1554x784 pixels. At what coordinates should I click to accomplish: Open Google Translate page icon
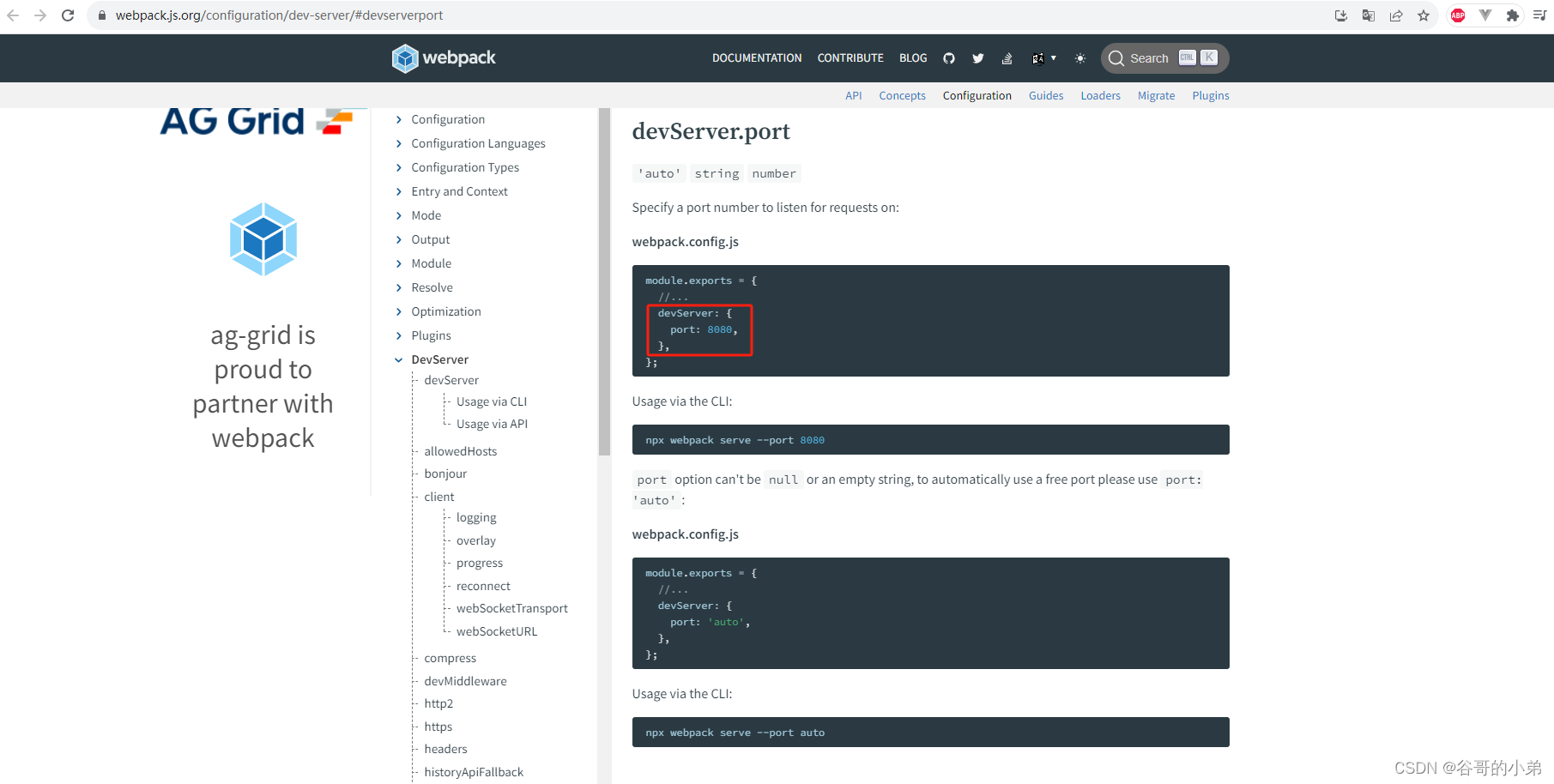coord(1369,15)
